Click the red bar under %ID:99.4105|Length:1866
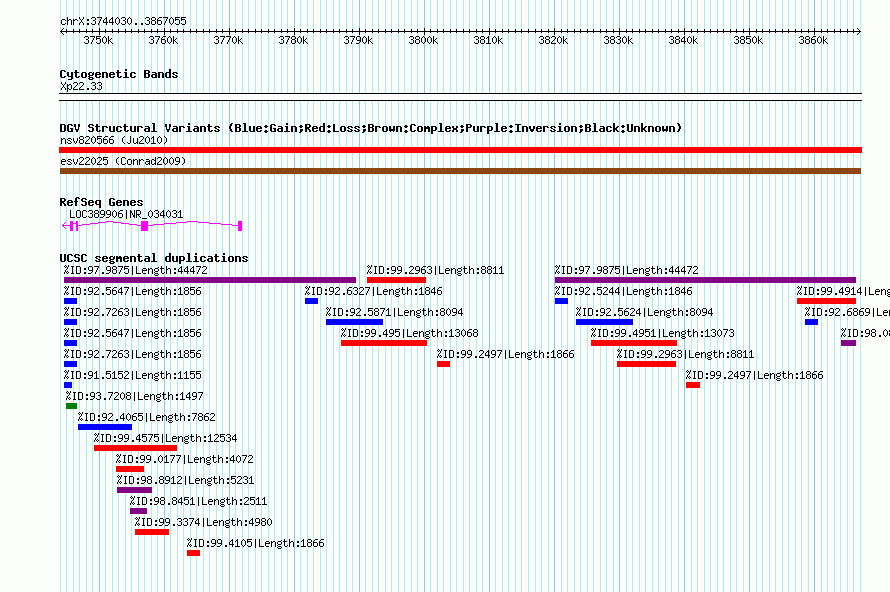Image resolution: width=890 pixels, height=592 pixels. (x=194, y=553)
